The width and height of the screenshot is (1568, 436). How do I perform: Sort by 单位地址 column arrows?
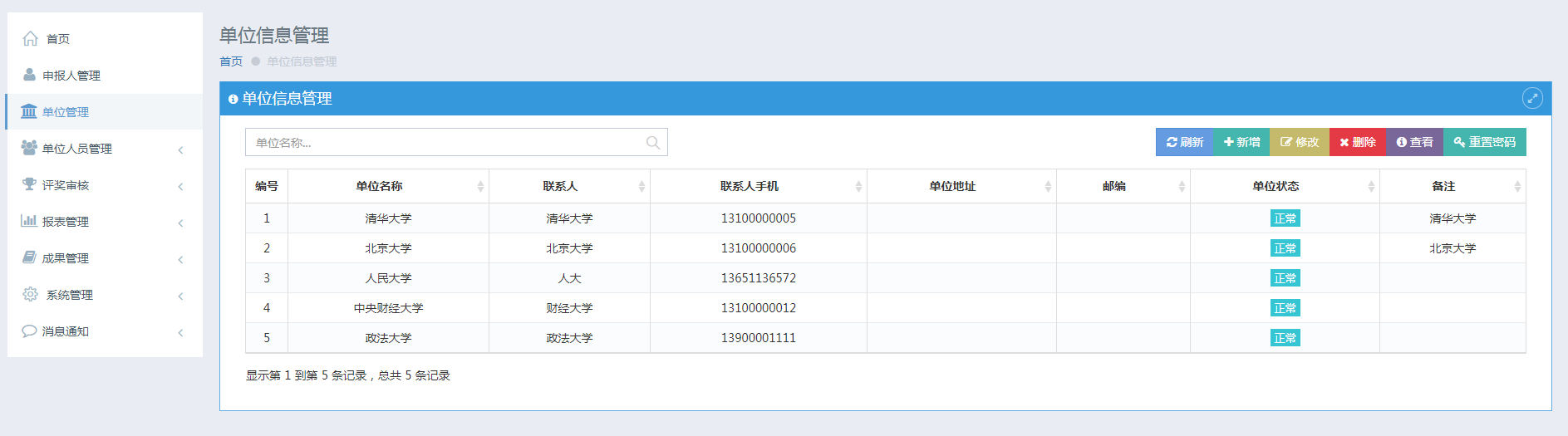click(x=1048, y=187)
